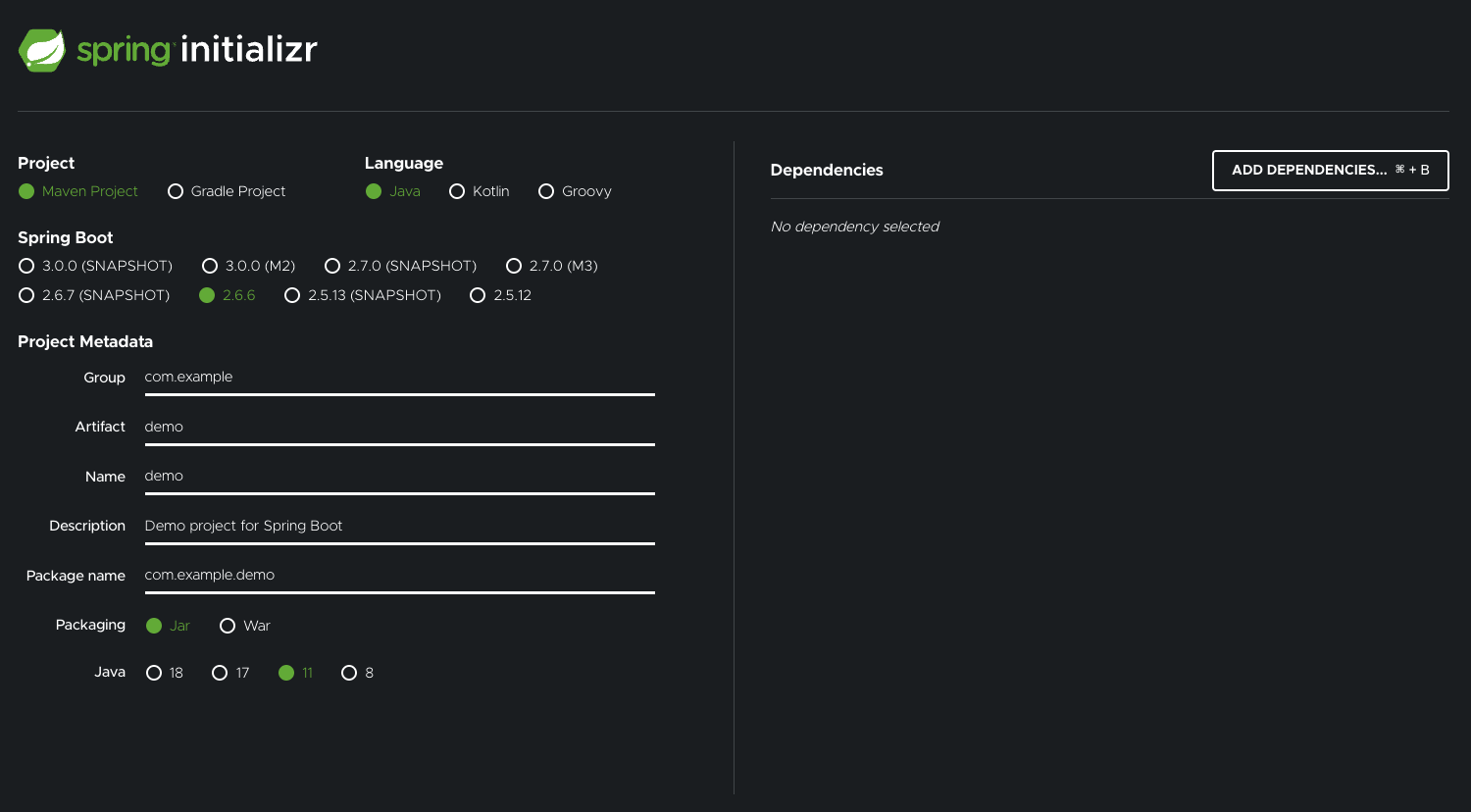Choose Java as the language
This screenshot has width=1471, height=812.
(x=393, y=191)
